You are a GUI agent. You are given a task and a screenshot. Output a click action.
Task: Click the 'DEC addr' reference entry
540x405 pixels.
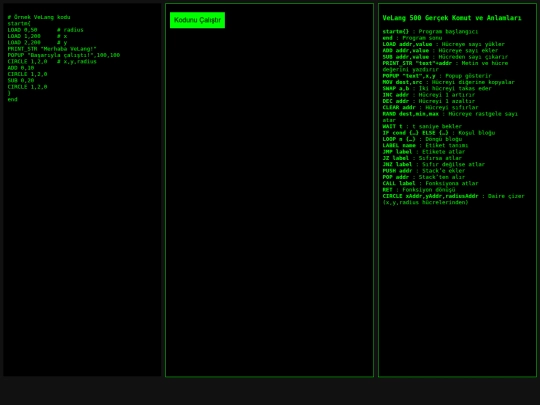(x=429, y=101)
